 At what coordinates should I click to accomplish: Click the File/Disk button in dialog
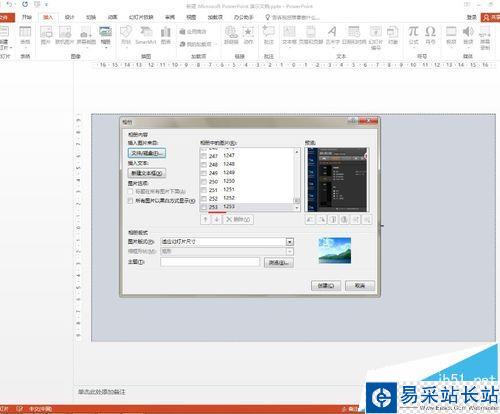(147, 153)
